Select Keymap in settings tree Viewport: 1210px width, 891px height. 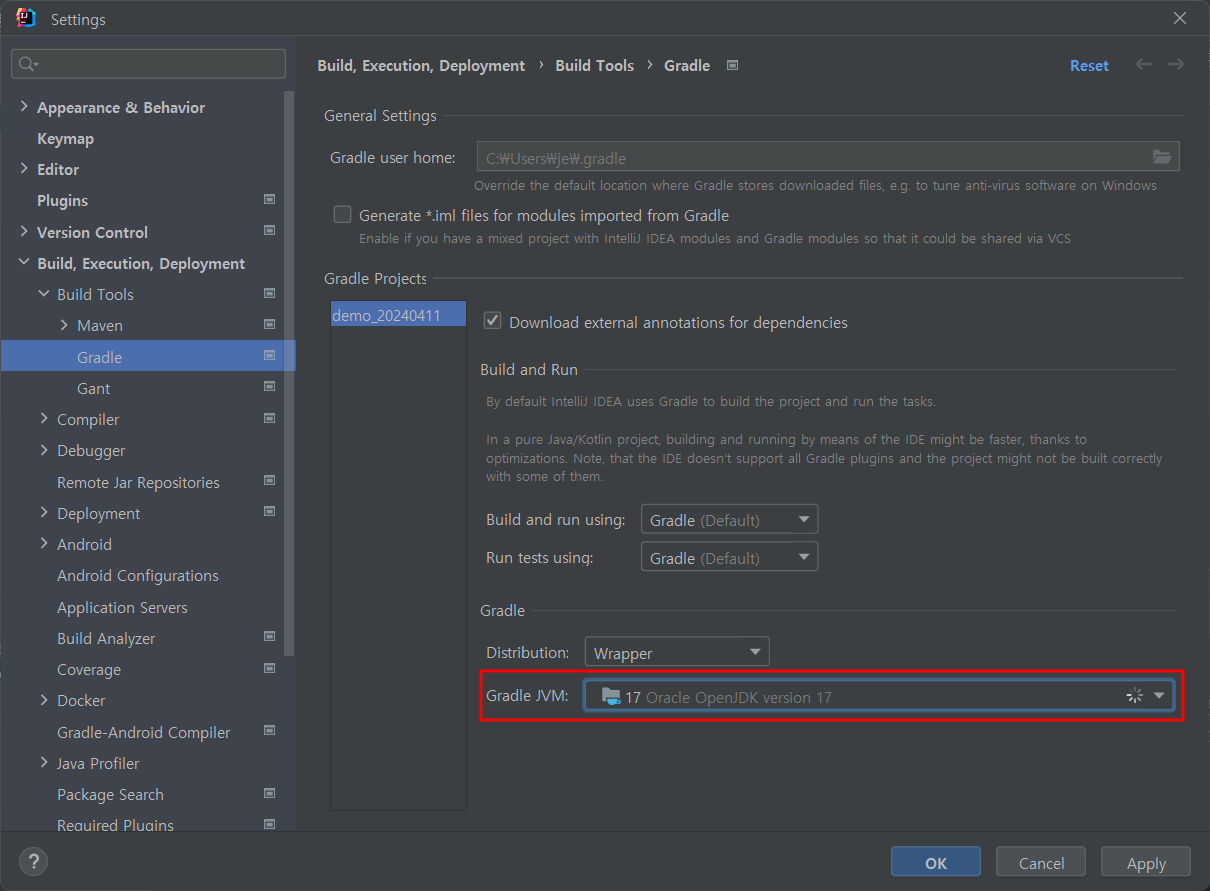(x=65, y=138)
